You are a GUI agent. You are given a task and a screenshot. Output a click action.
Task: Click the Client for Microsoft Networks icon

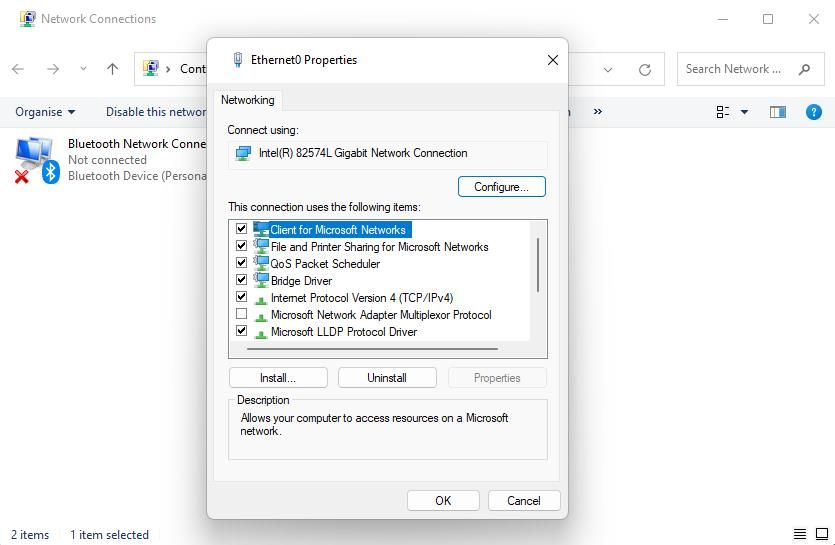click(x=261, y=229)
